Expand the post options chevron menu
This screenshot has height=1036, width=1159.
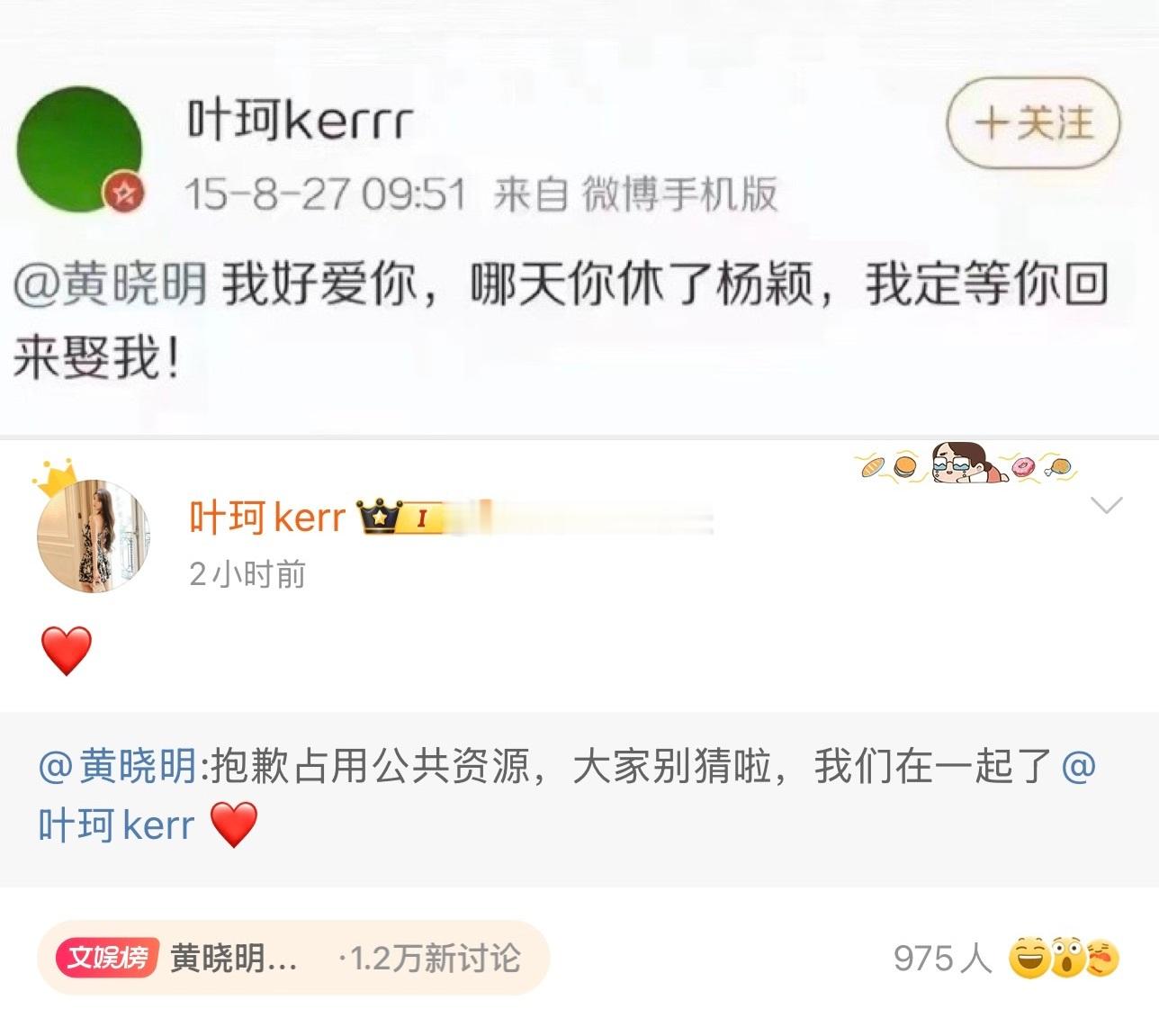1106,505
